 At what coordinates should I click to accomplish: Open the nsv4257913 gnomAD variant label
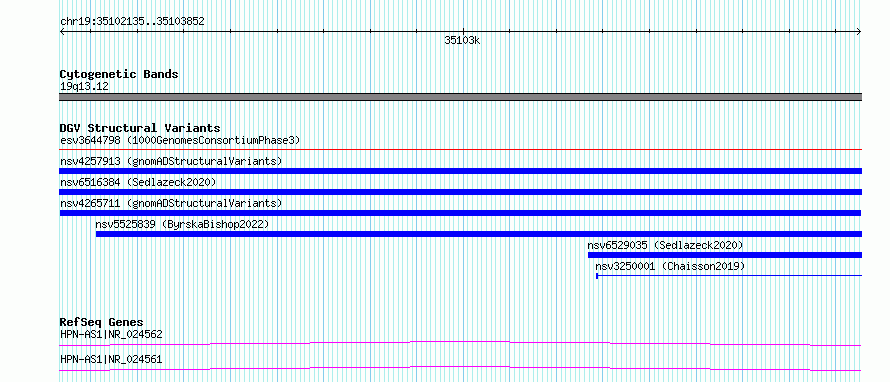point(171,161)
